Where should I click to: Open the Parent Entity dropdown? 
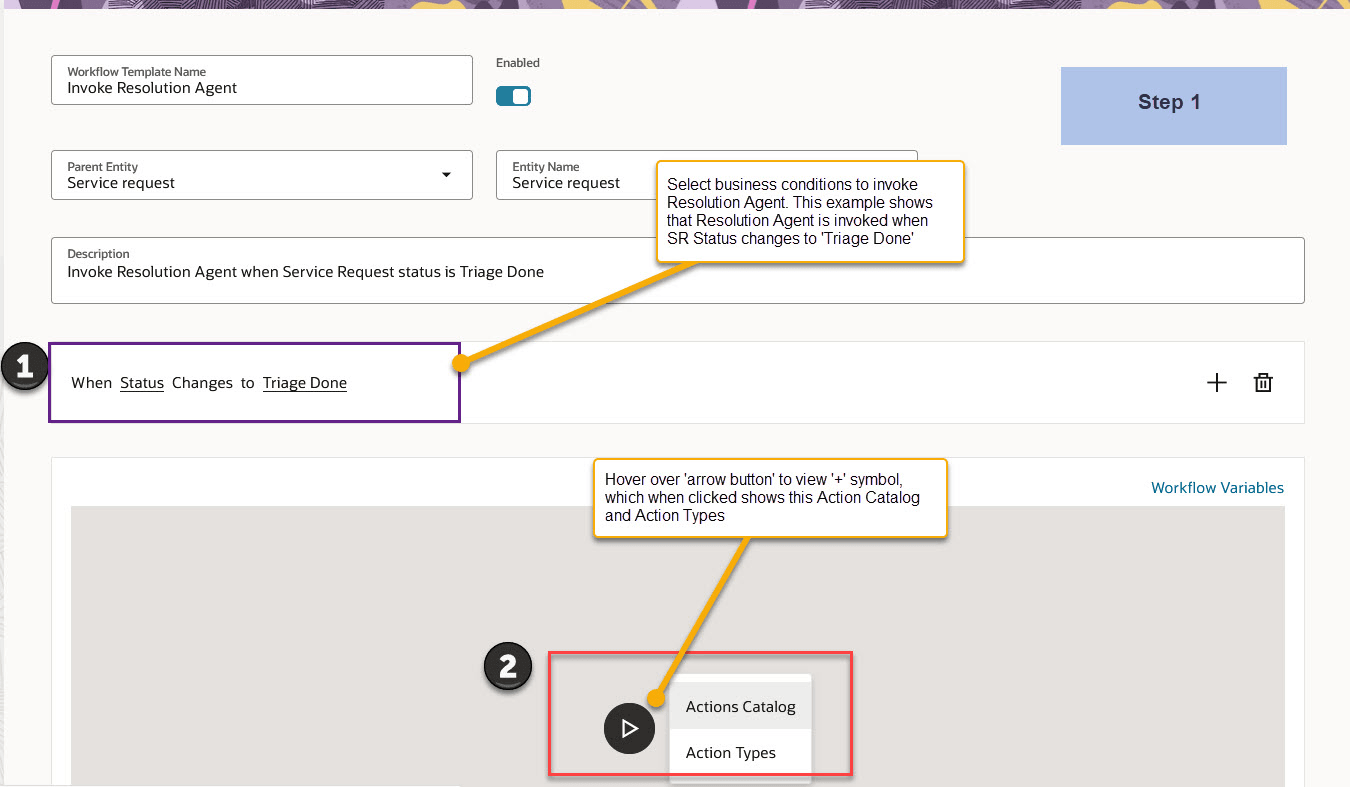[x=446, y=174]
